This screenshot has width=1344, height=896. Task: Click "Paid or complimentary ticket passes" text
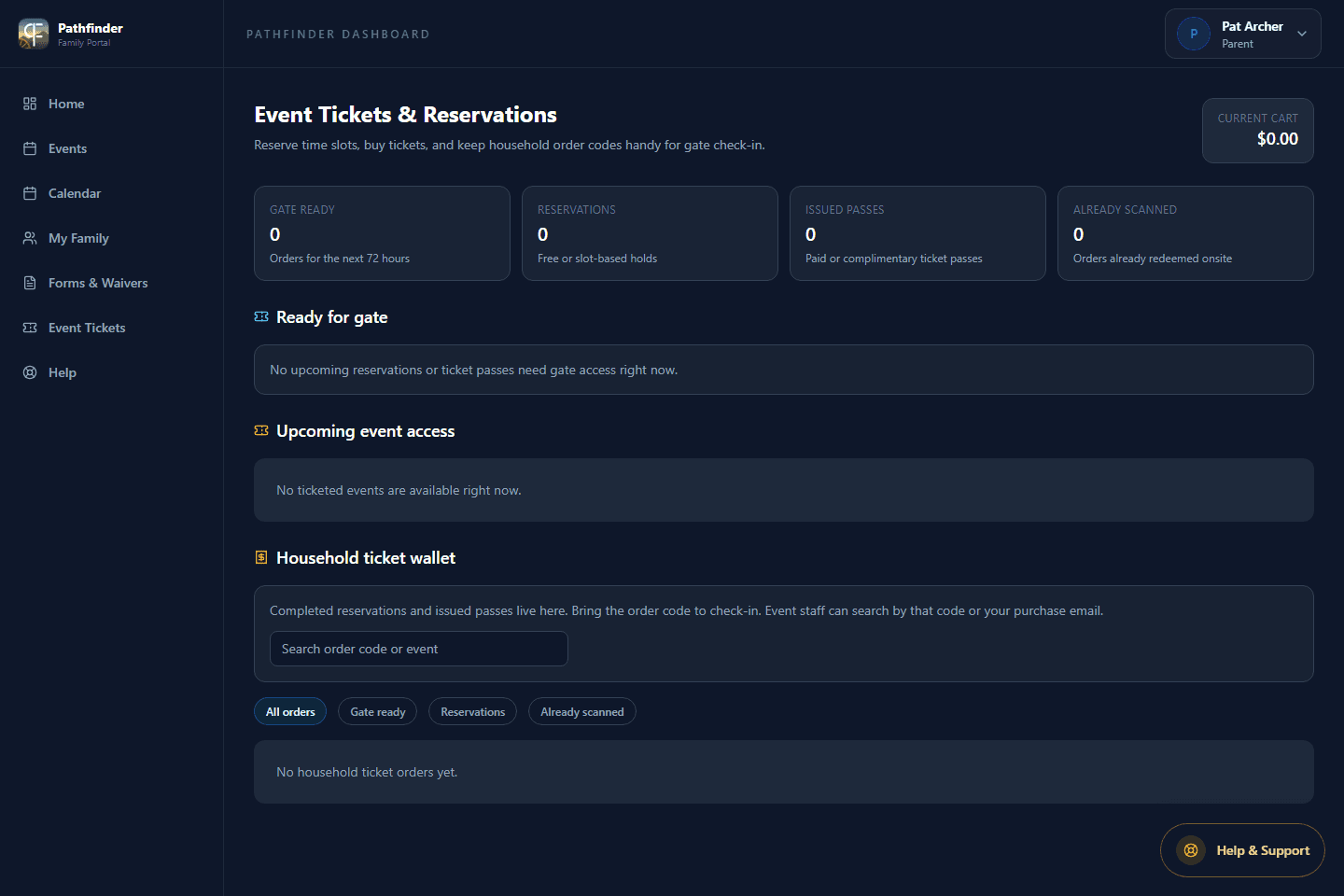point(894,259)
